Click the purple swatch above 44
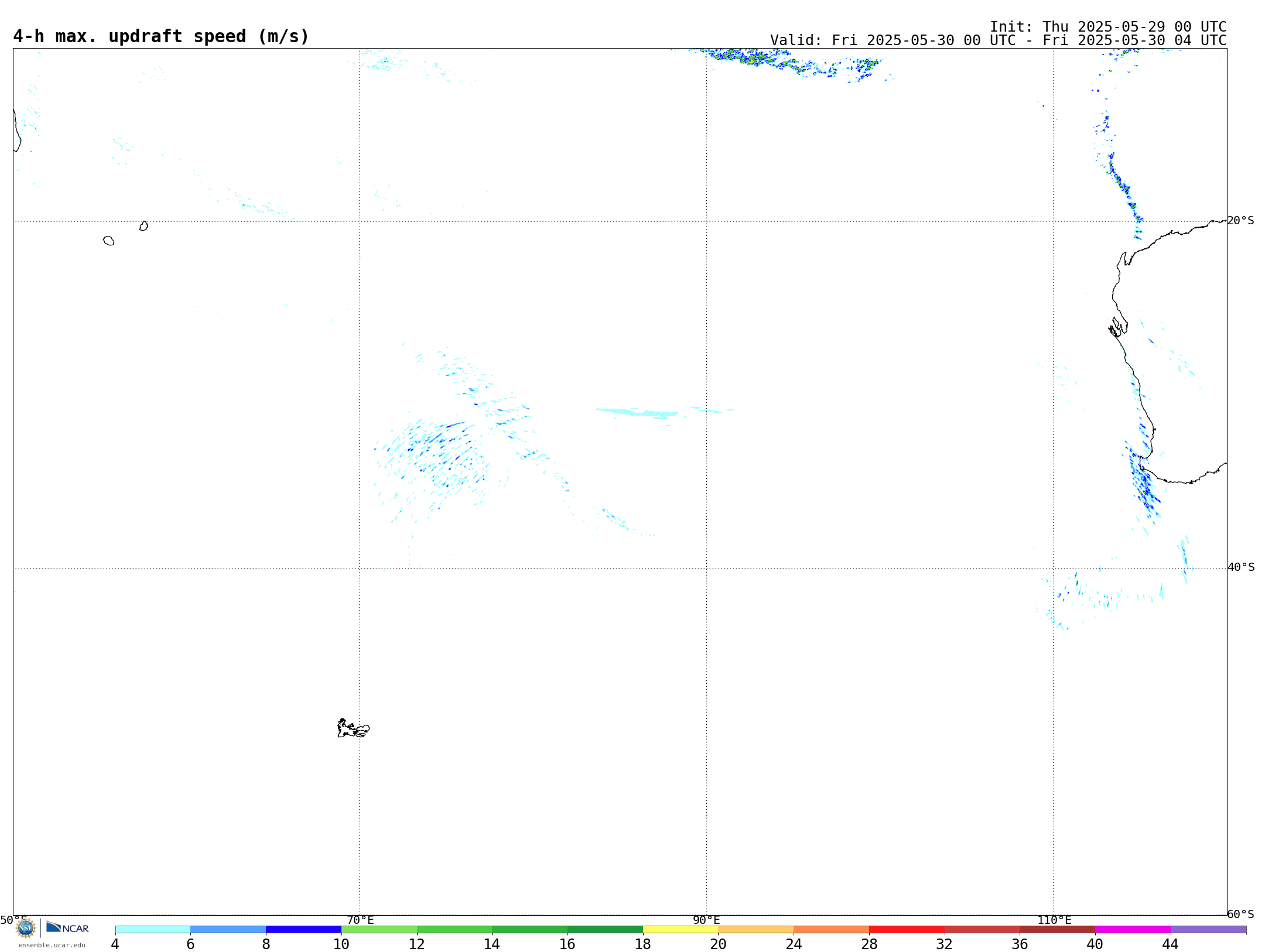 pyautogui.click(x=1208, y=929)
